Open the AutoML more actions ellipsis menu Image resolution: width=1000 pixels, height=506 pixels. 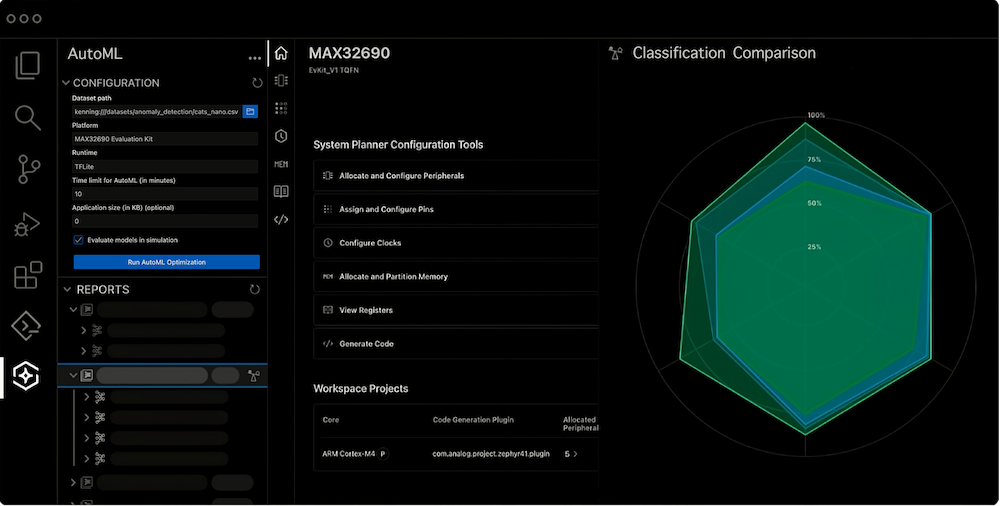255,58
